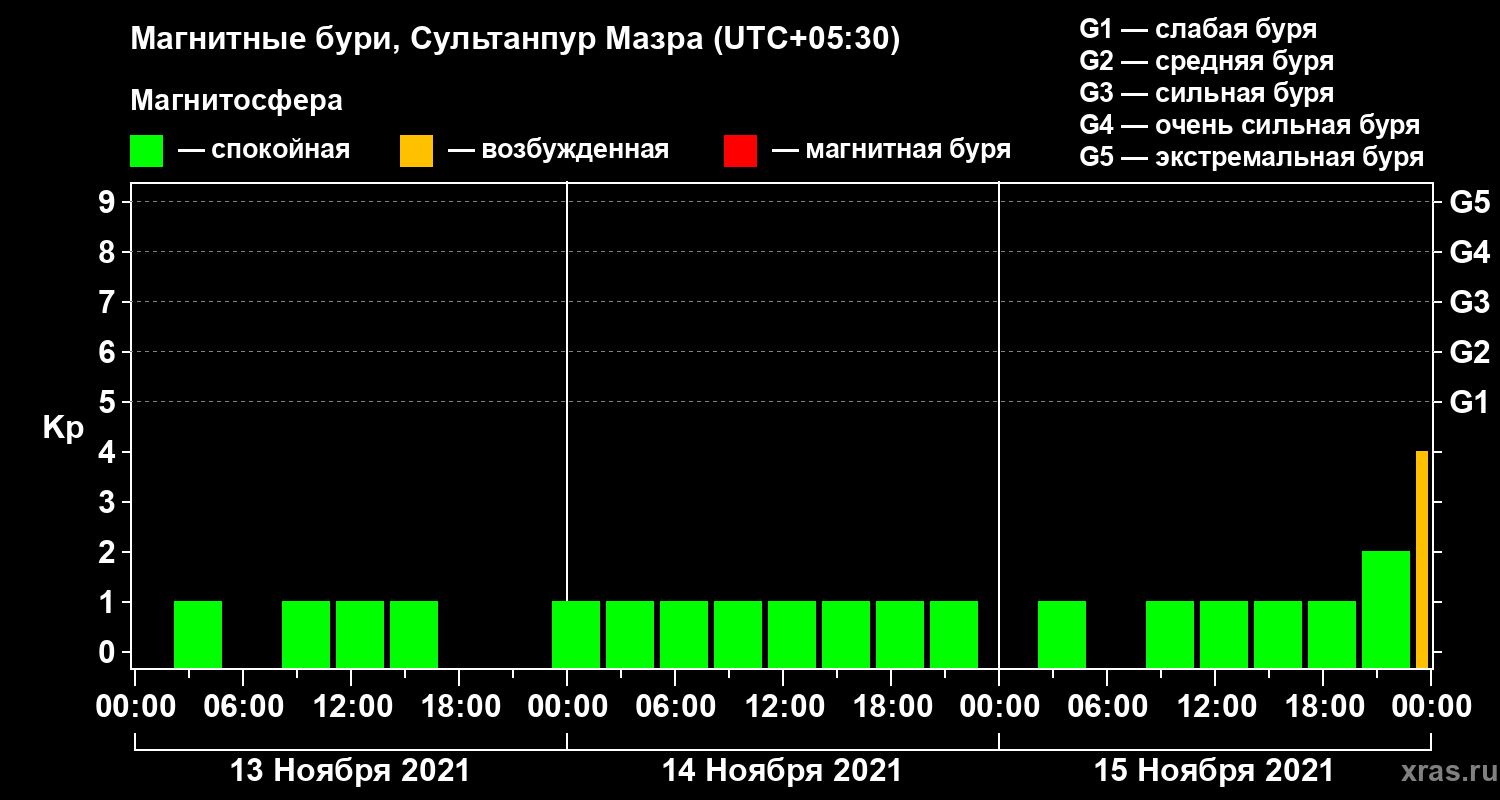Click the 'G4 — очень сильная буря' legend line
This screenshot has width=1500, height=800.
point(1250,125)
